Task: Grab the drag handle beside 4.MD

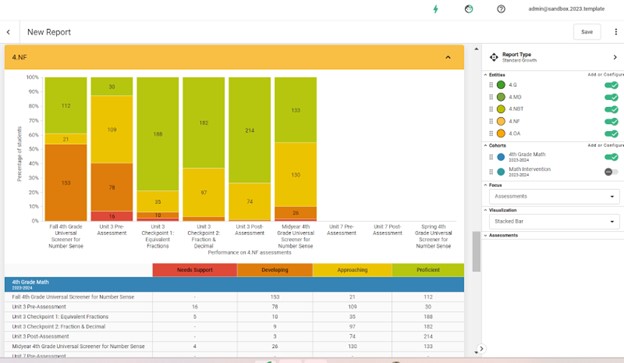Action: click(491, 97)
